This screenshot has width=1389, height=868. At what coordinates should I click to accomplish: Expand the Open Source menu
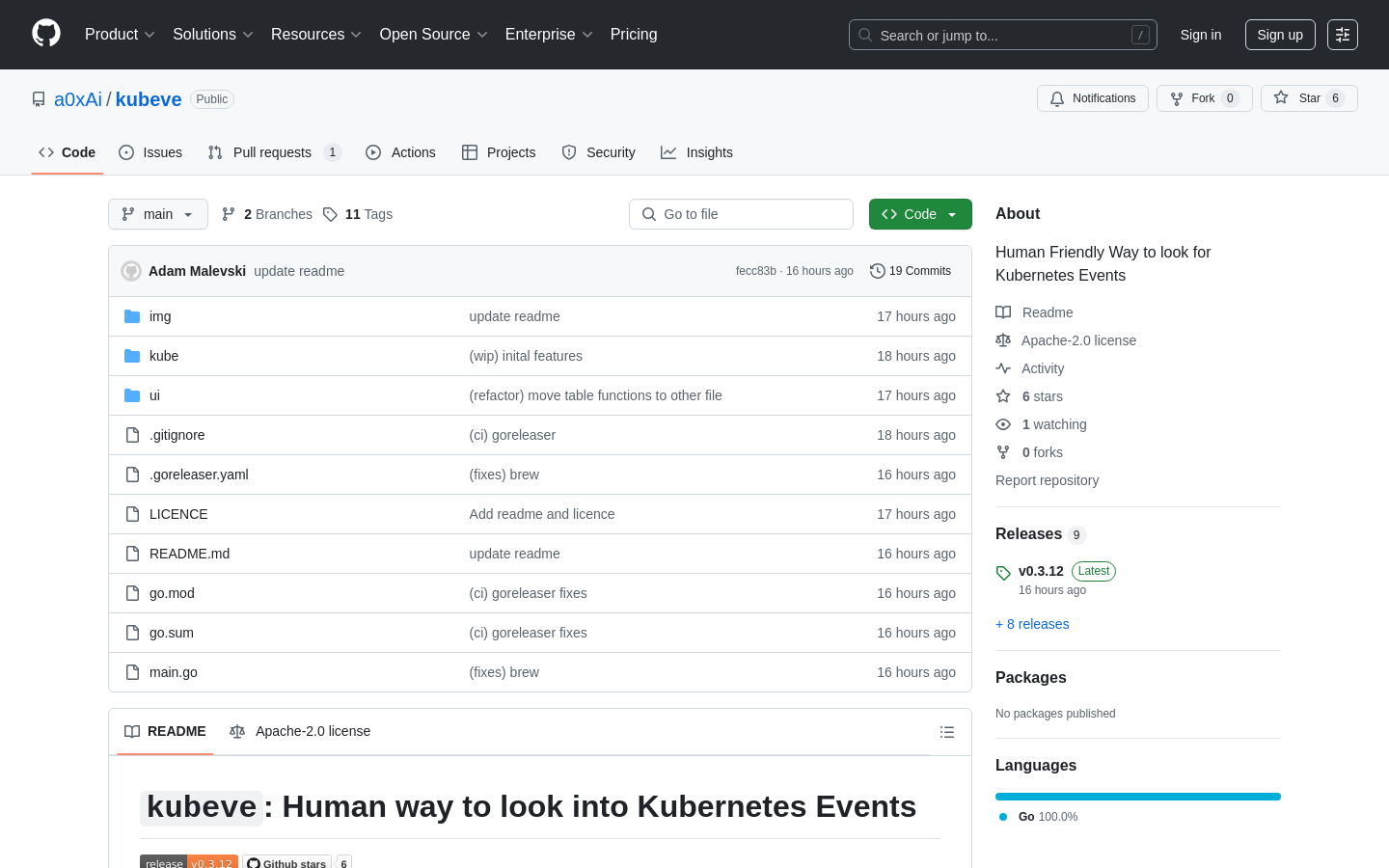tap(434, 35)
